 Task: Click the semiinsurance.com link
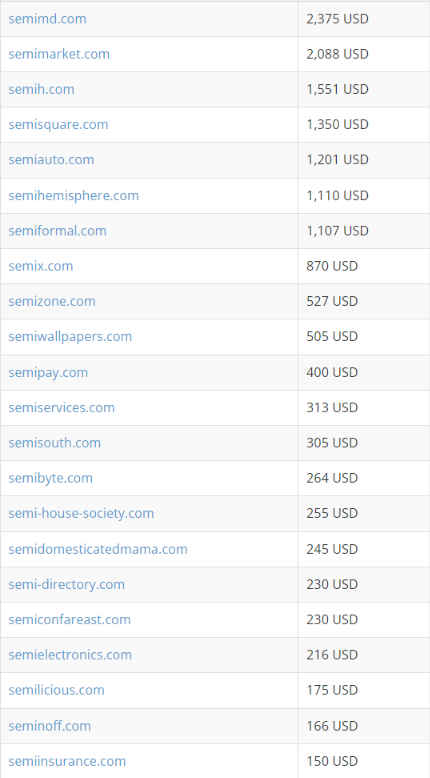point(67,761)
